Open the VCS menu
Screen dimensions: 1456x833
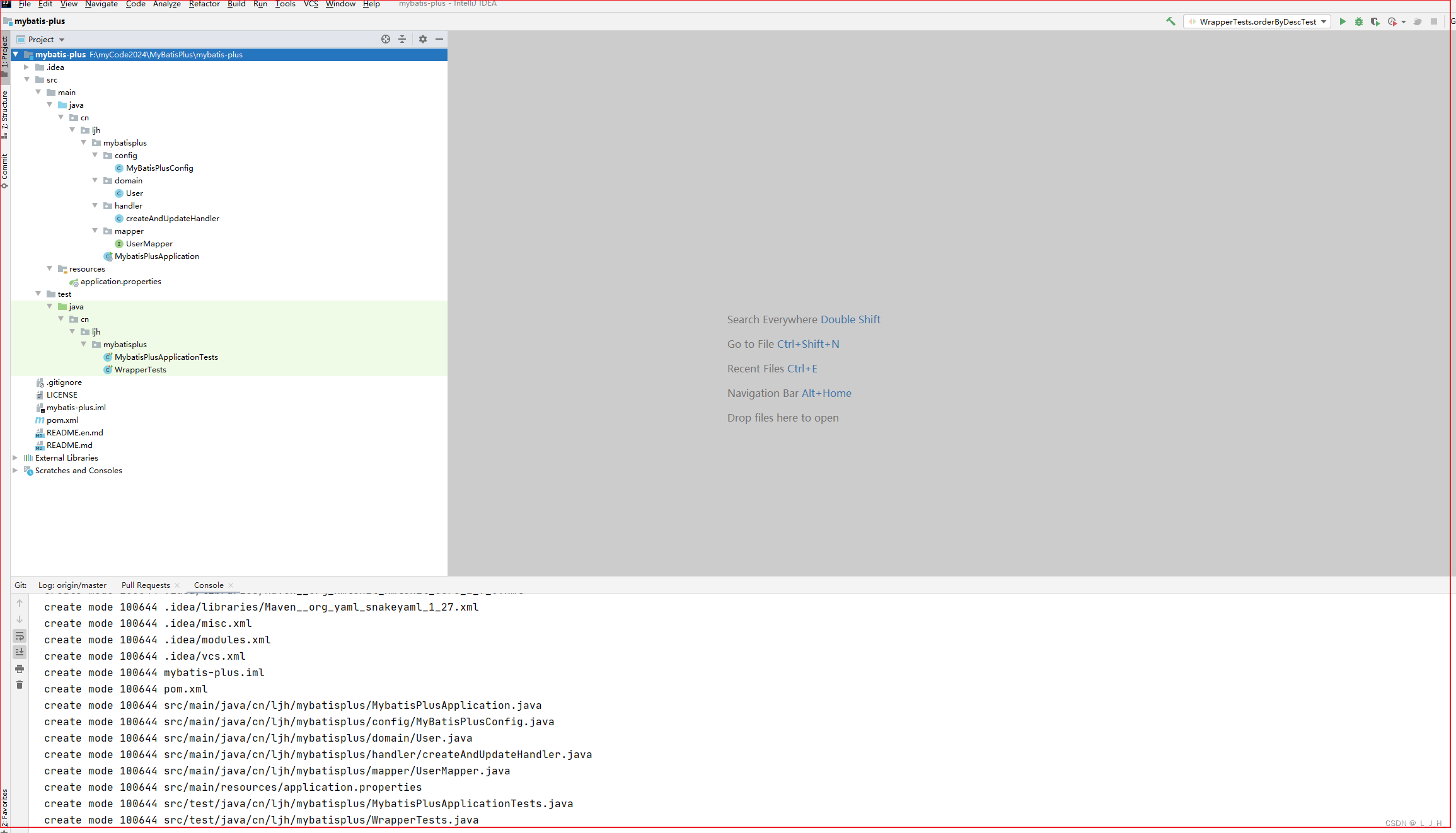(x=311, y=4)
